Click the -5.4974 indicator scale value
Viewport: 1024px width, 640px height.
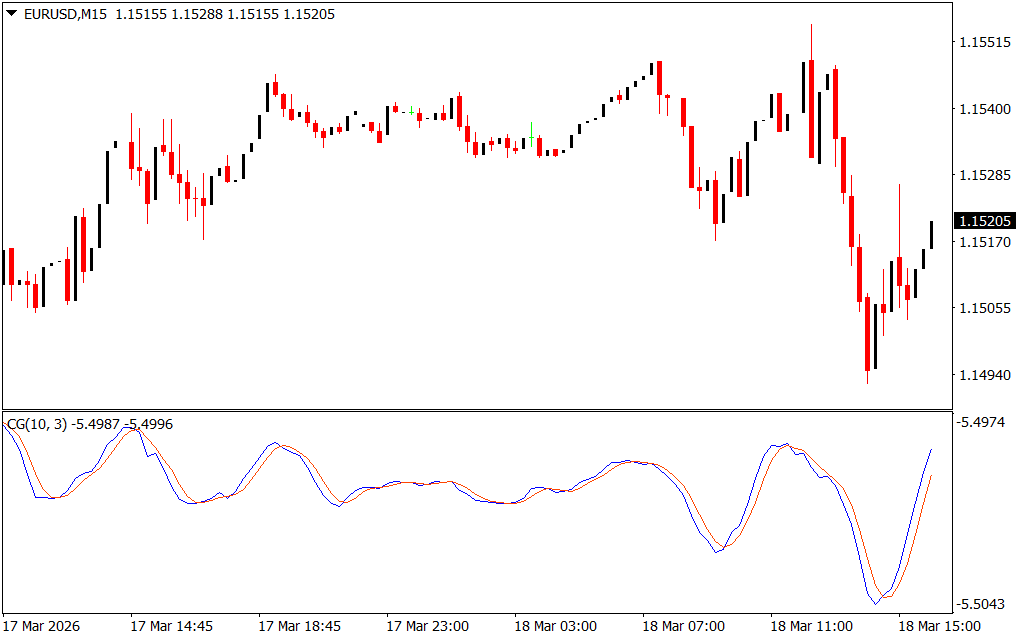[x=986, y=423]
